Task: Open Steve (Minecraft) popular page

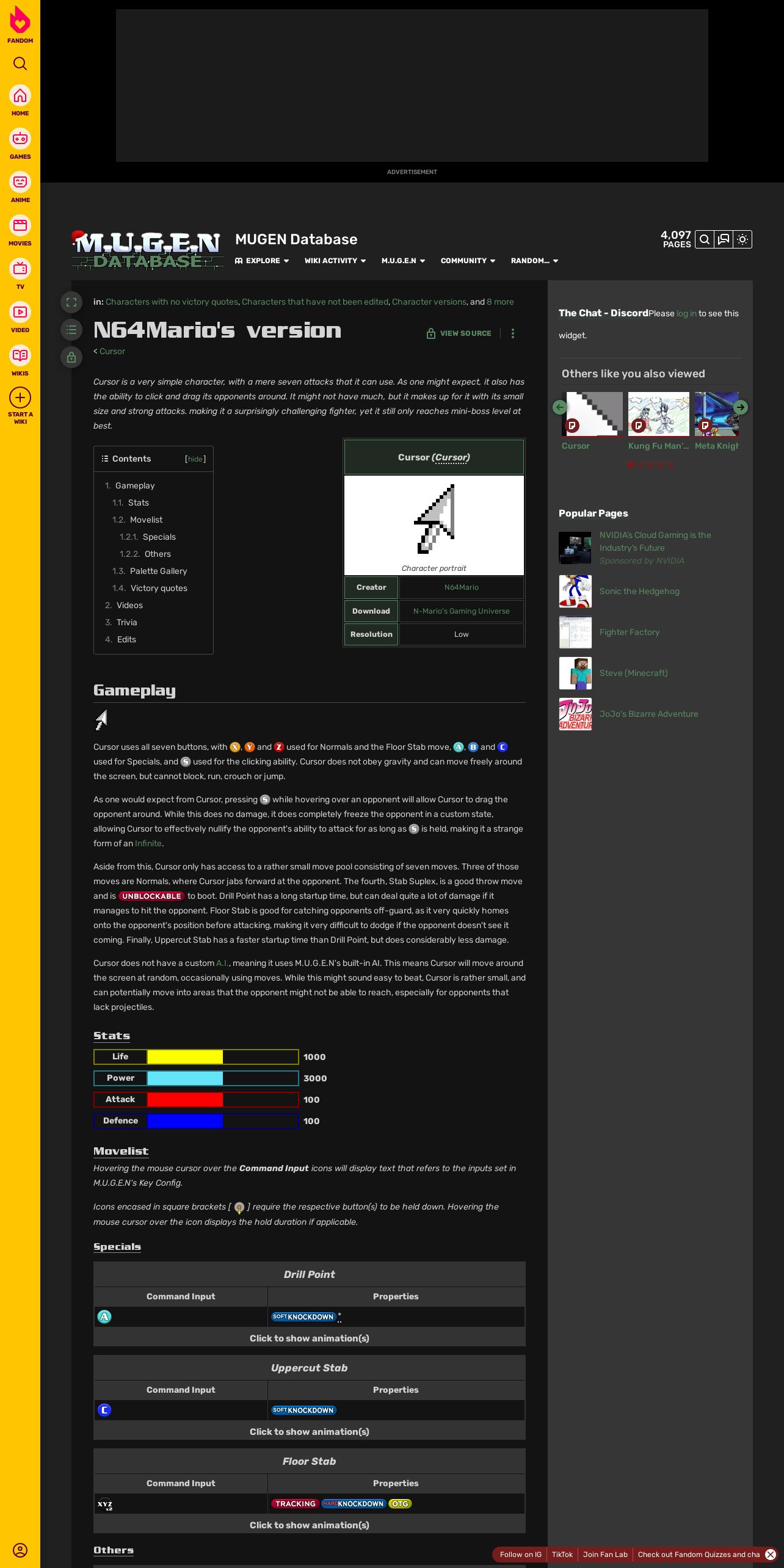Action: pyautogui.click(x=634, y=673)
